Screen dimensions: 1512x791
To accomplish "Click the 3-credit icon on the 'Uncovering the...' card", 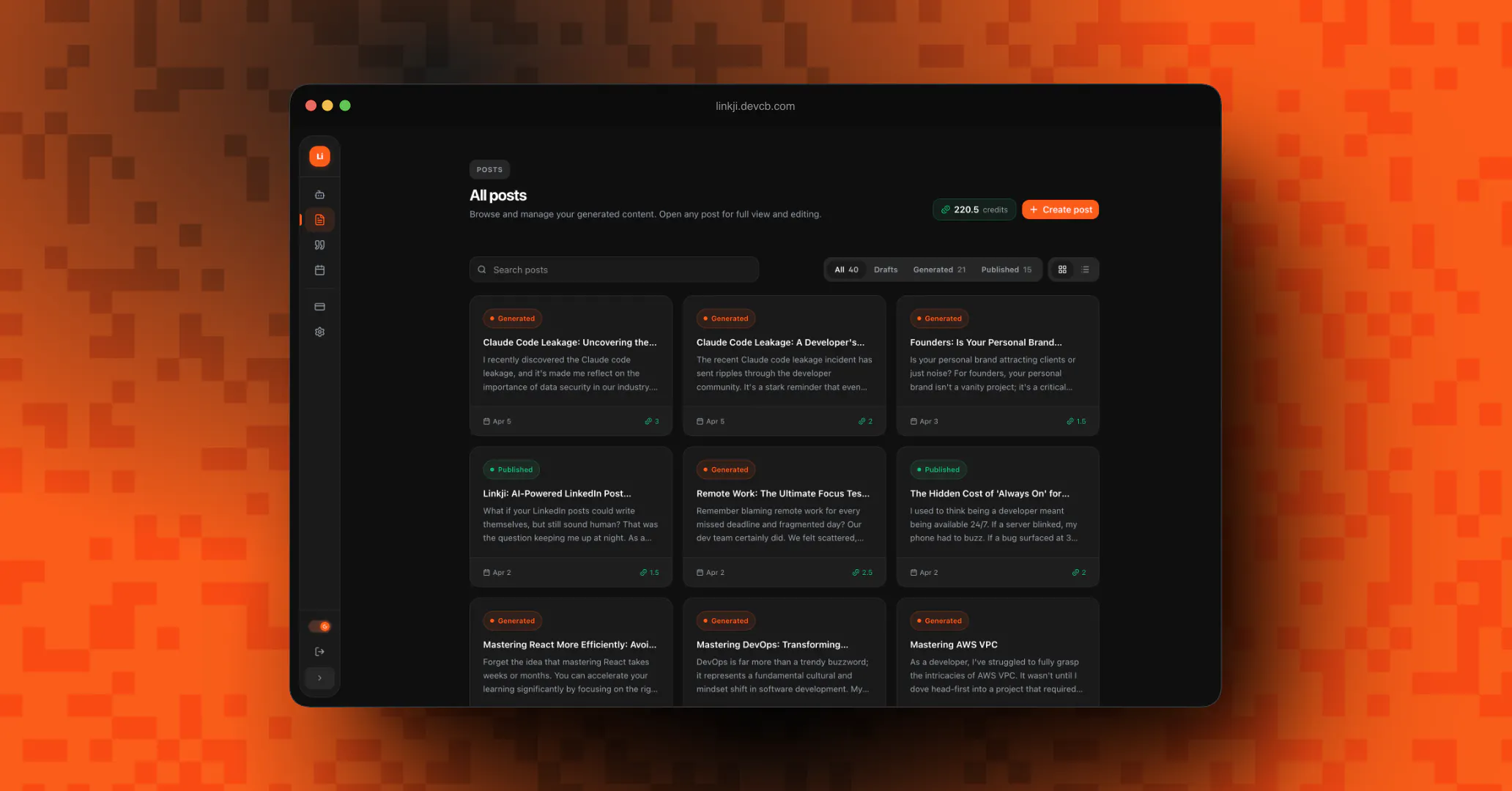I will (x=648, y=421).
